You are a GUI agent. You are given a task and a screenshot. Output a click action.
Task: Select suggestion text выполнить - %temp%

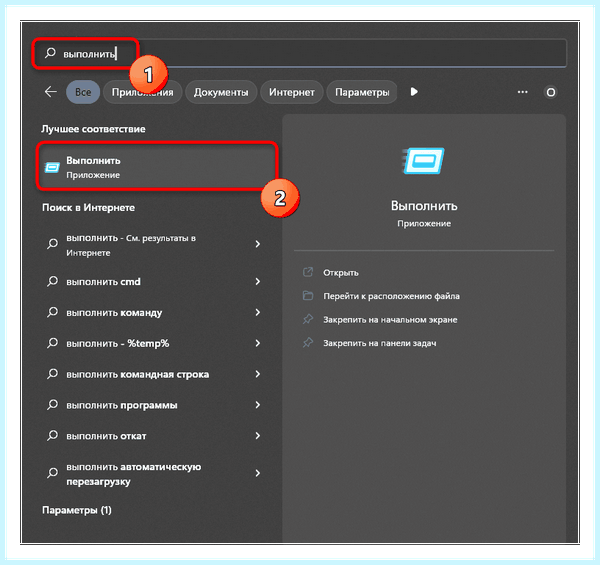tap(117, 343)
